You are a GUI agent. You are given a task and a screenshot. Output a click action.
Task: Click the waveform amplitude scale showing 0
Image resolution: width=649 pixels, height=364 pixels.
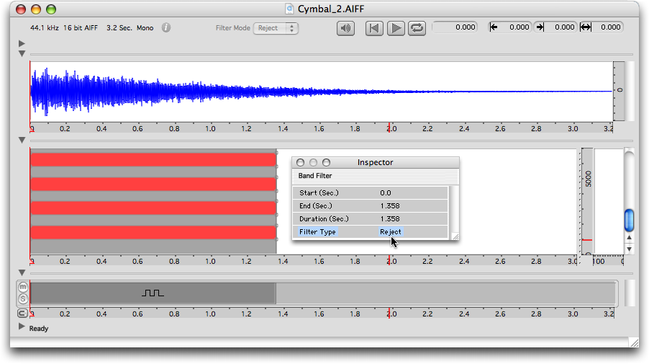619,91
